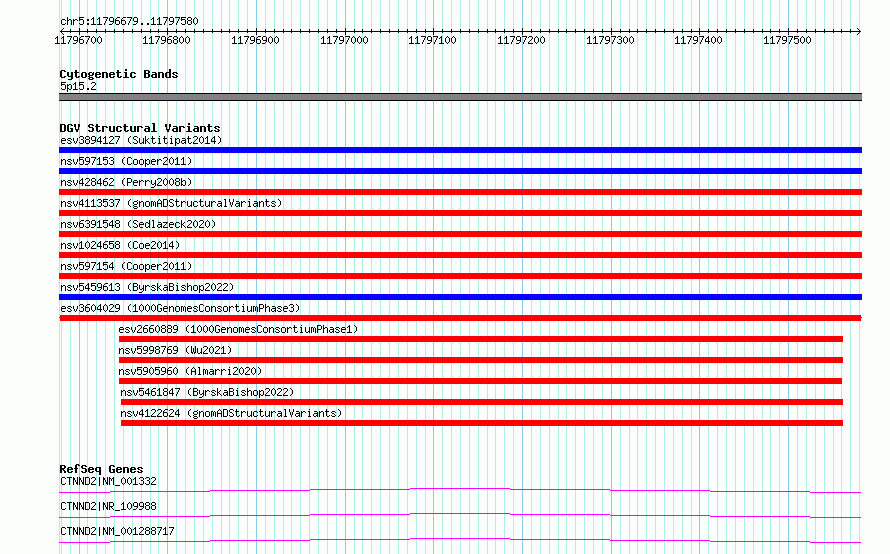Screen dimensions: 890x554
Task: Click red bar under nsv6391548
Action: click(x=460, y=234)
